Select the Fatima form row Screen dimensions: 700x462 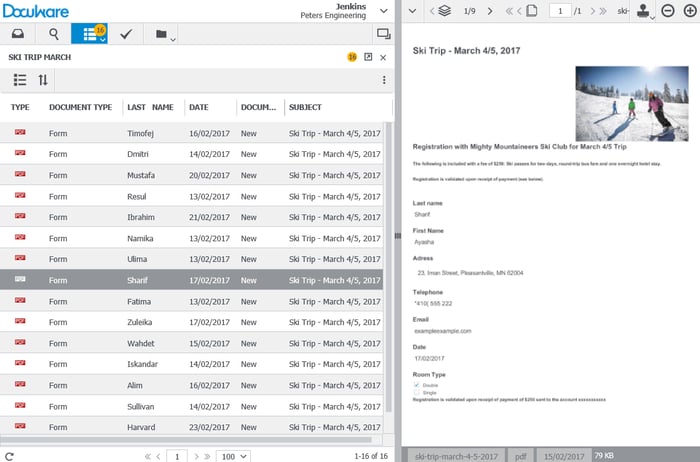coord(138,302)
